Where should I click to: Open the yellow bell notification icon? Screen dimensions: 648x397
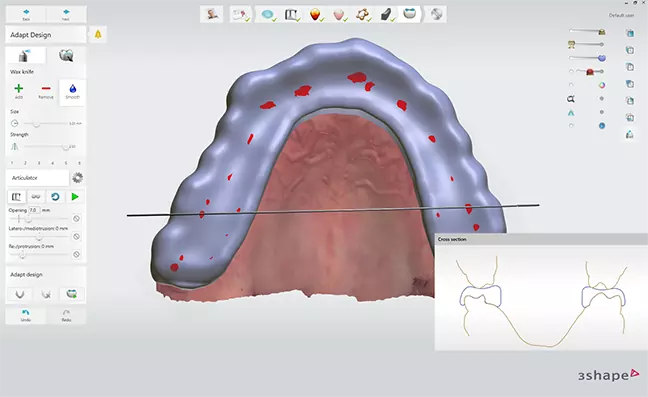[x=98, y=34]
